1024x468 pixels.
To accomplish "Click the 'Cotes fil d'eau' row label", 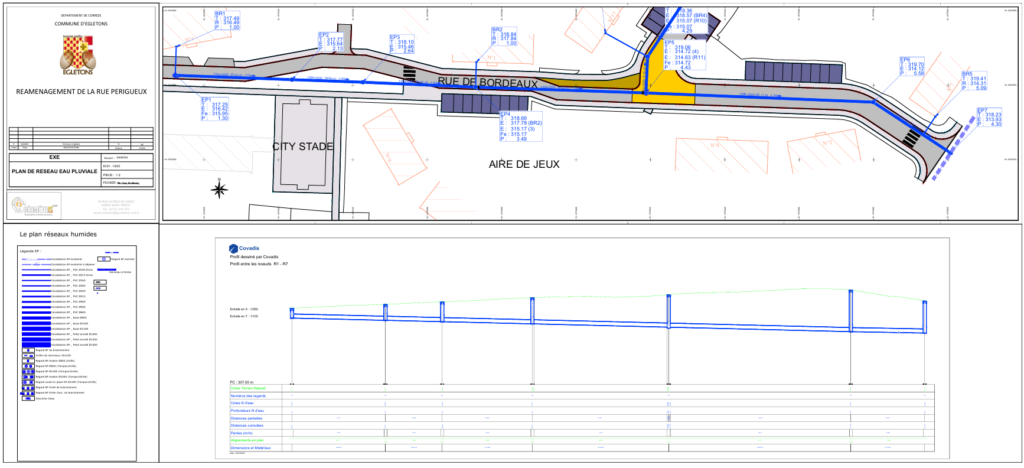I will 242,403.
